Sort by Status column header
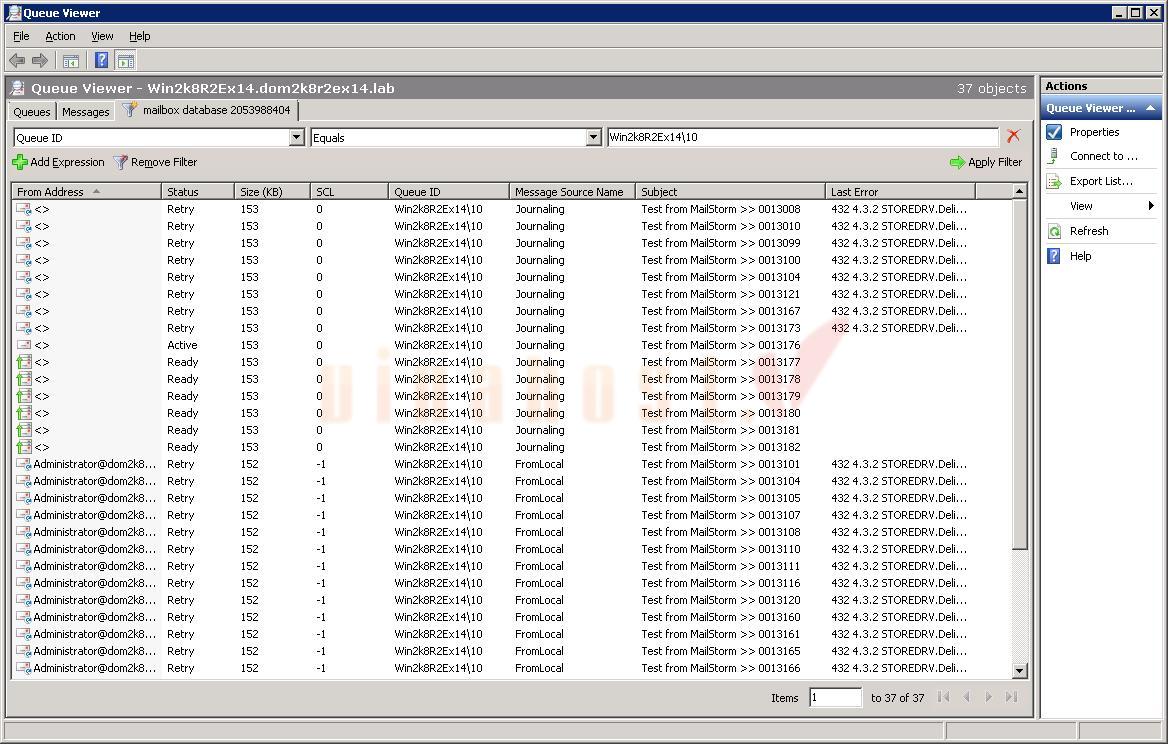 click(198, 191)
